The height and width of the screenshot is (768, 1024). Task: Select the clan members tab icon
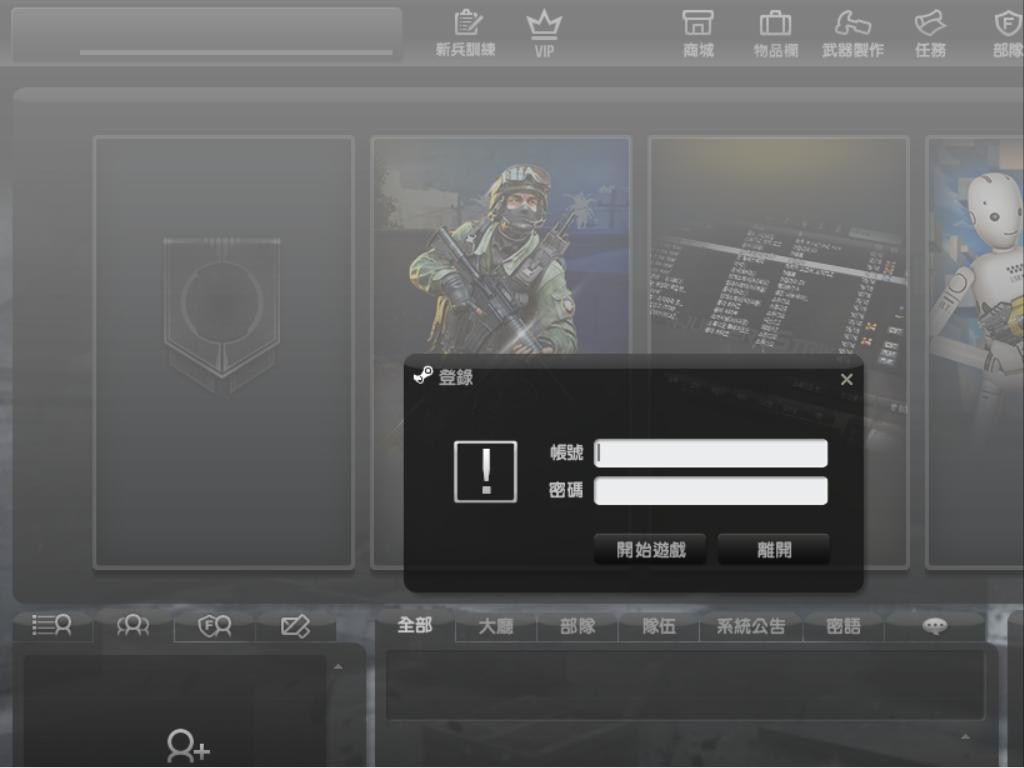click(x=215, y=626)
